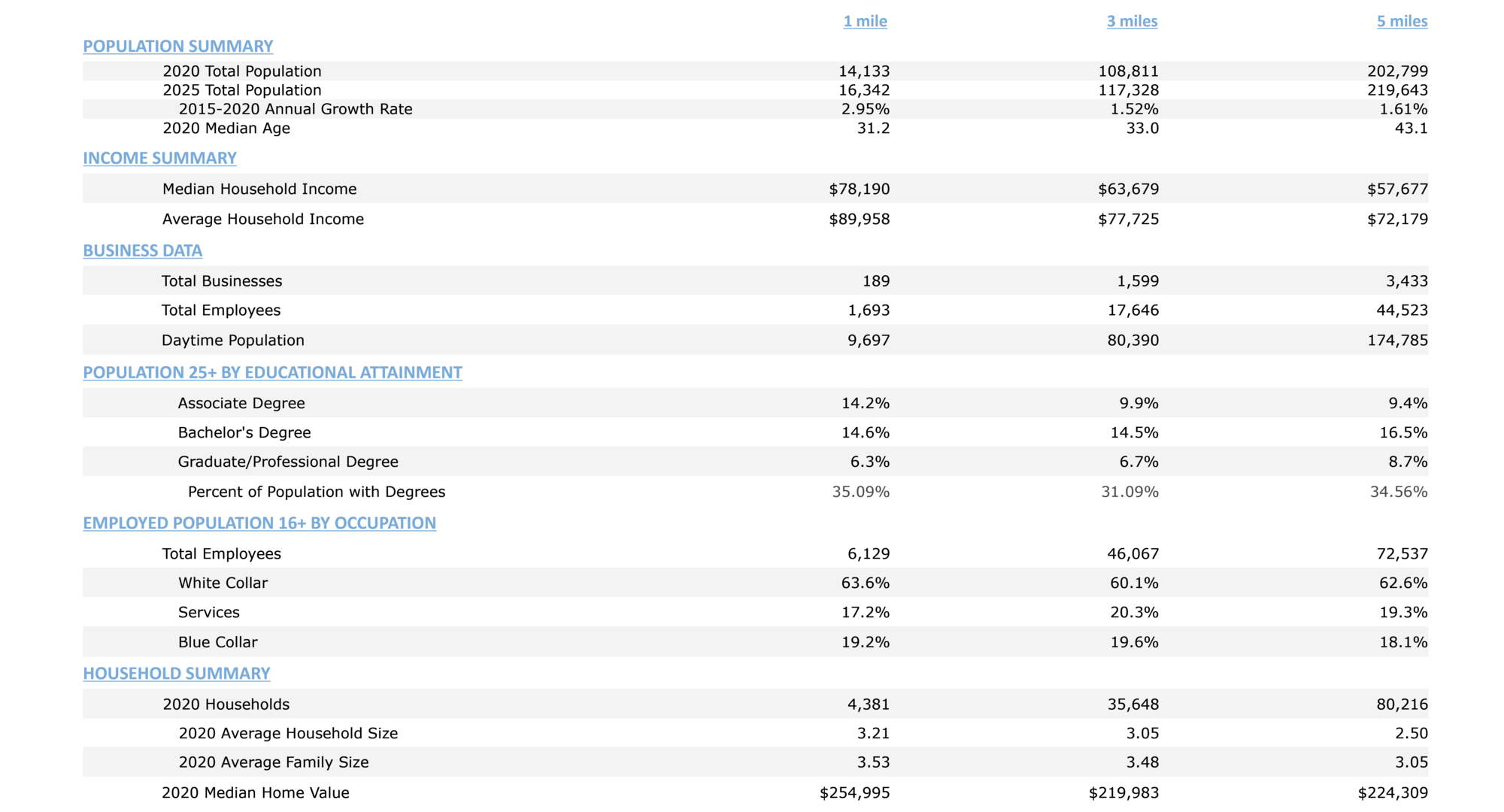Open the Population Summary heading link

coord(177,46)
